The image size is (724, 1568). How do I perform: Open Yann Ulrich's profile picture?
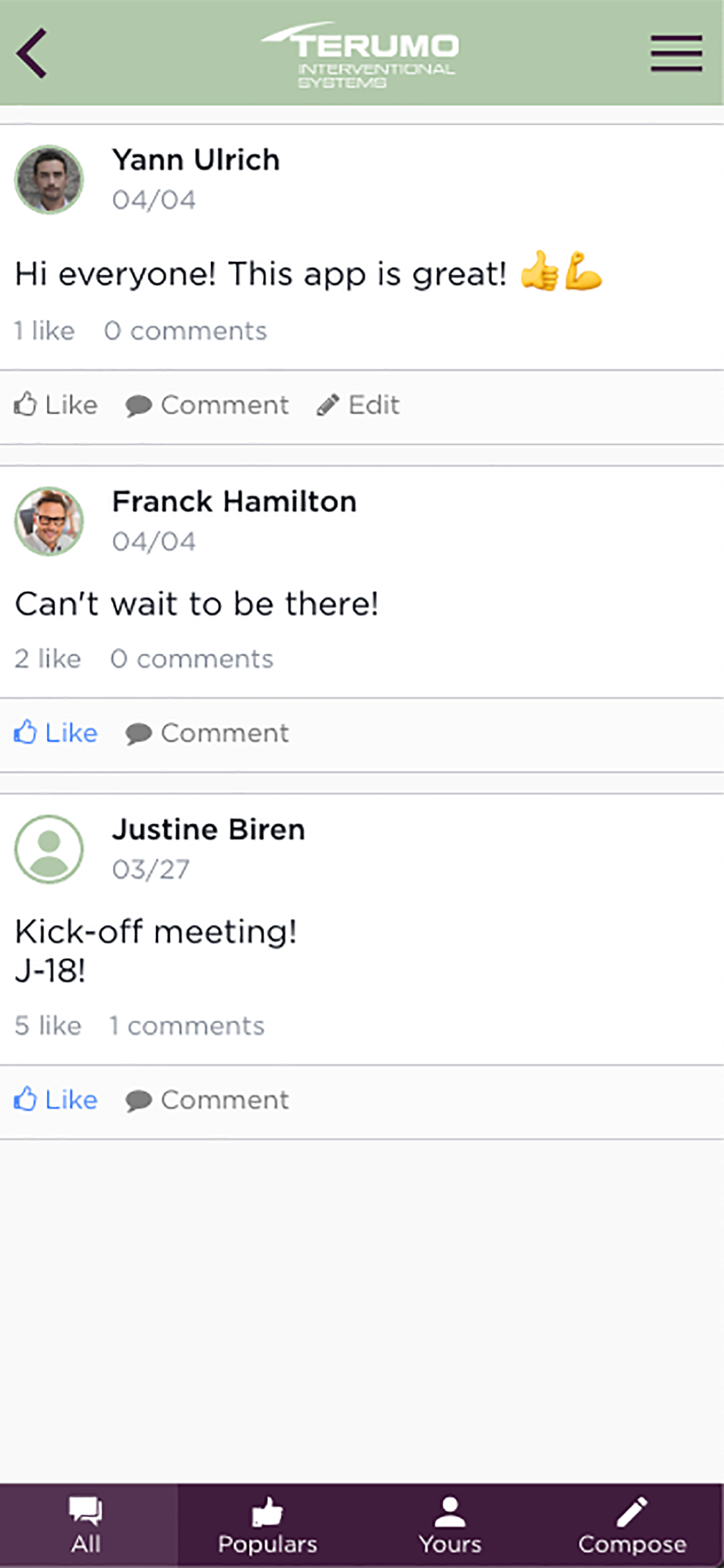(x=49, y=180)
